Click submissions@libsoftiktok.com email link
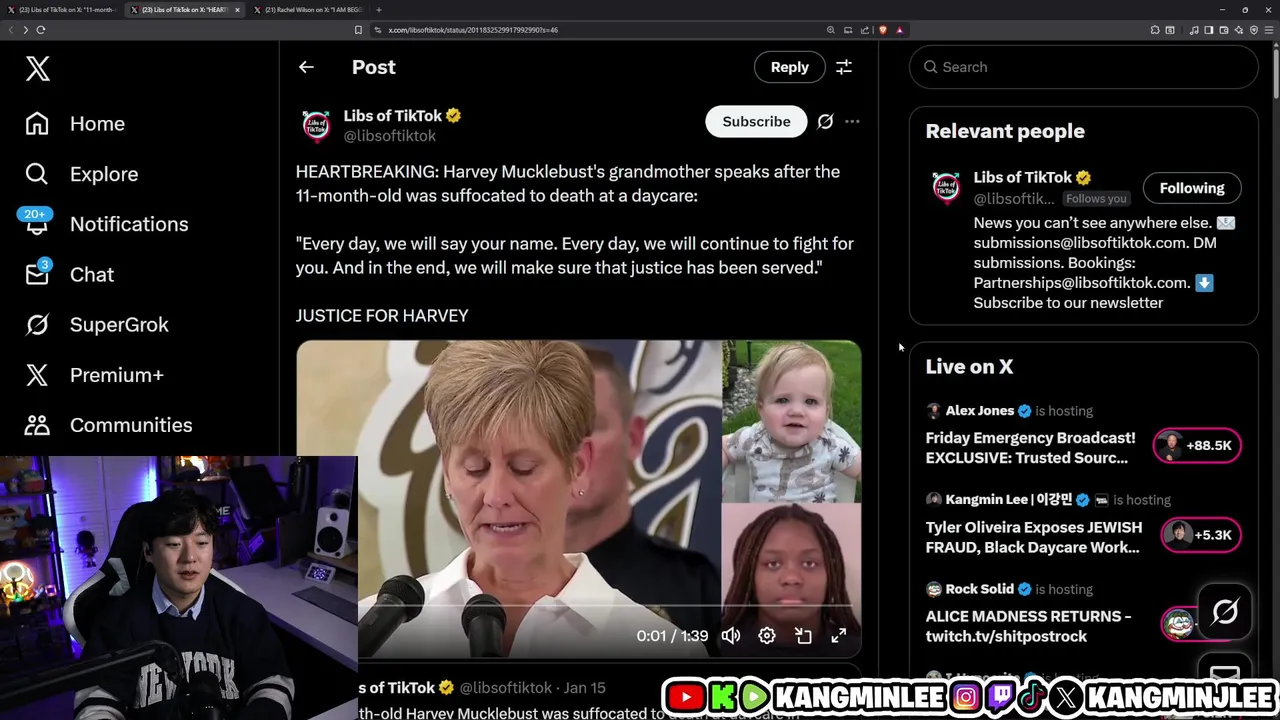Screen dimensions: 1280x720 (1080, 243)
